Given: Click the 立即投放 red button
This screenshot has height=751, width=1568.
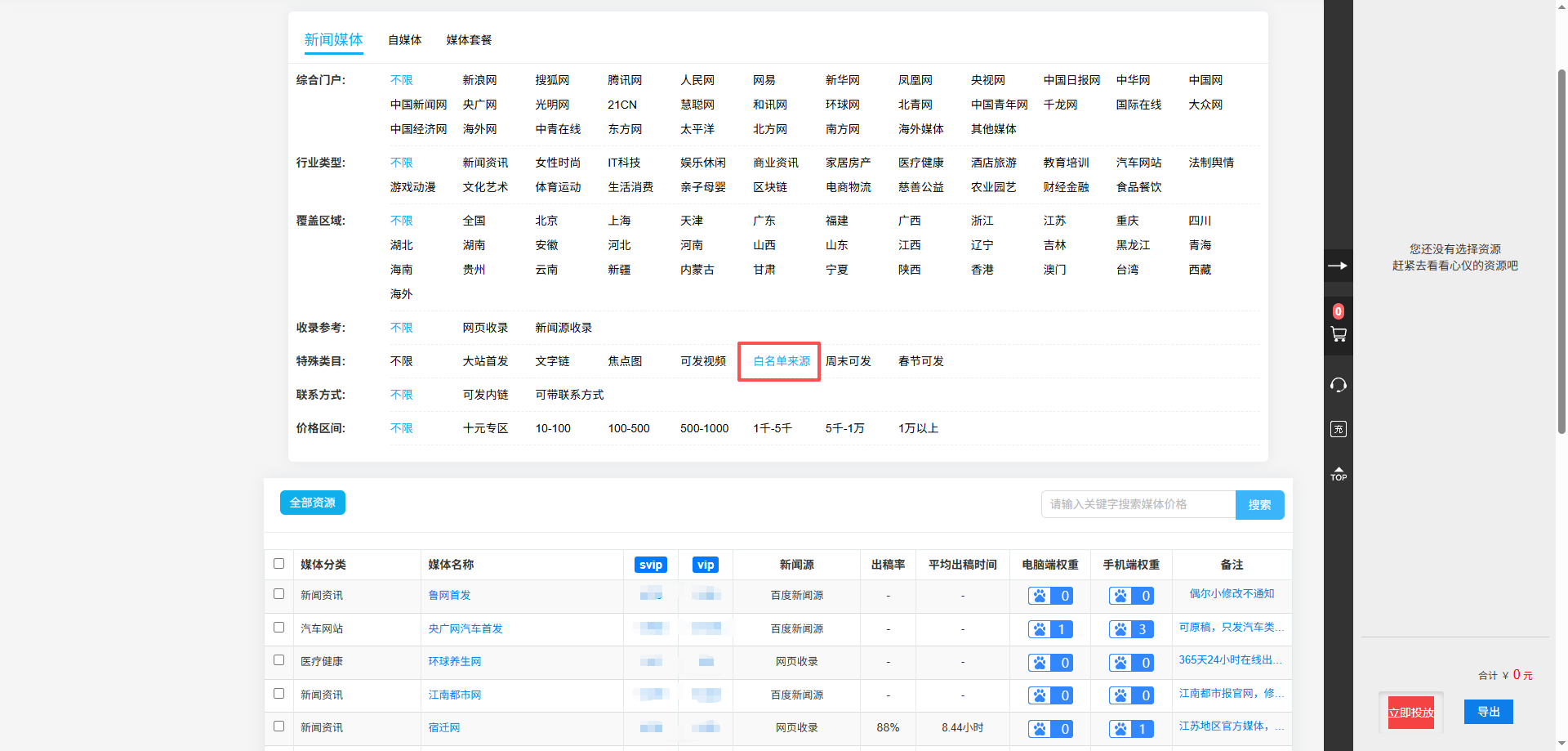Looking at the screenshot, I should coord(1410,713).
